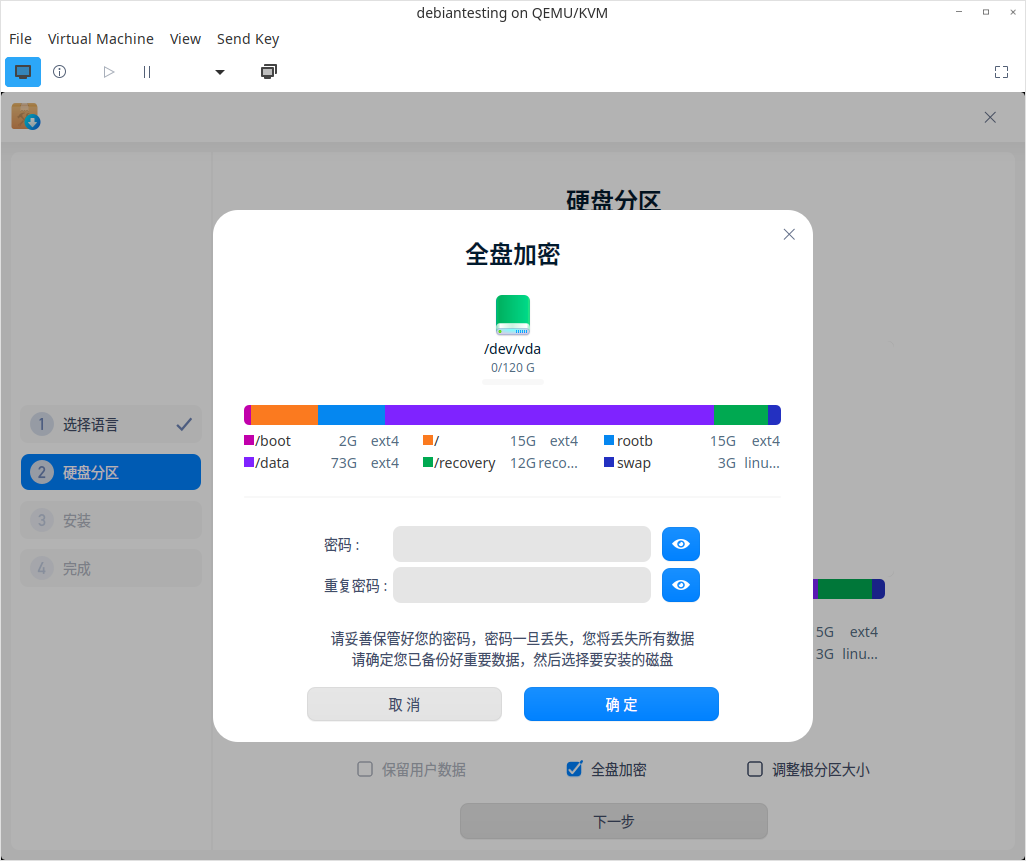
Task: Click the 密码 password input field
Action: click(x=522, y=544)
